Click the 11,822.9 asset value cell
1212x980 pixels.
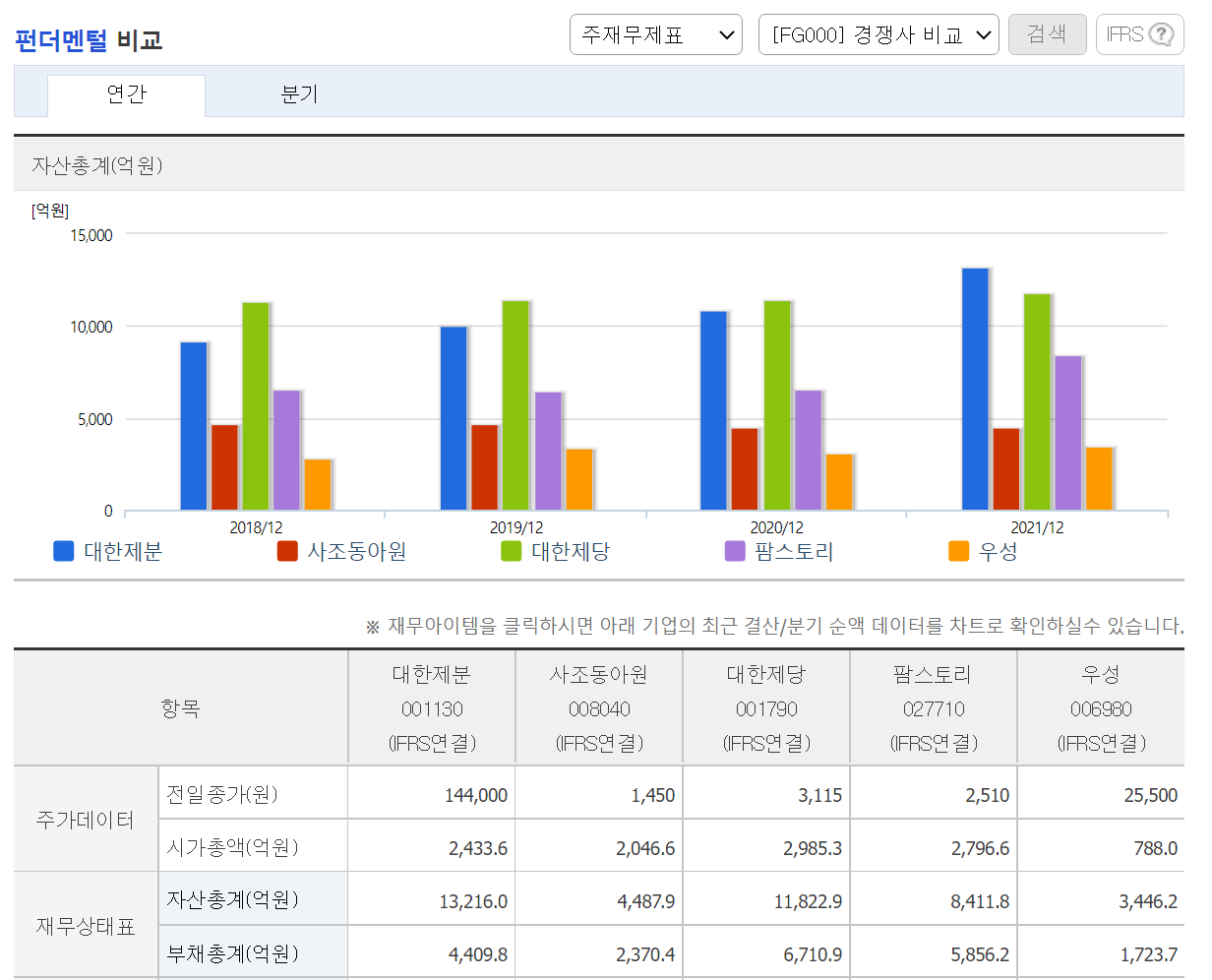coord(766,900)
